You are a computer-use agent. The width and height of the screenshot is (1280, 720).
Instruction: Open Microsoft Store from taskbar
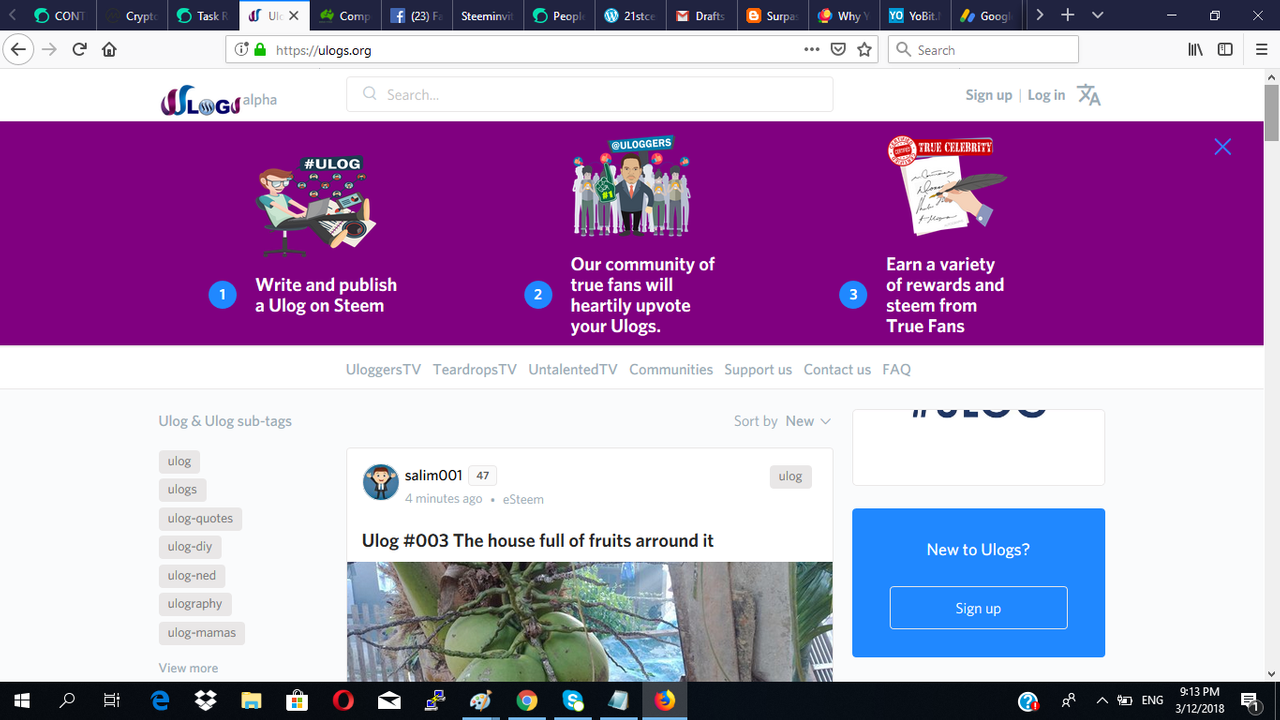tap(296, 700)
